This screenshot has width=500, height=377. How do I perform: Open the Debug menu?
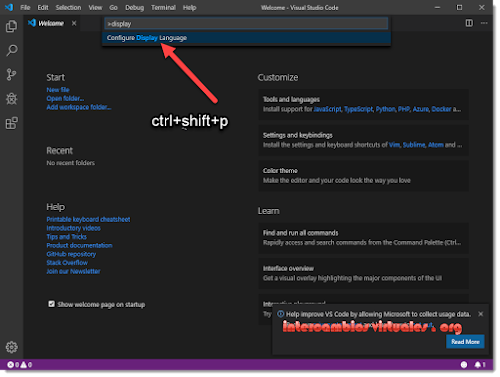point(134,7)
